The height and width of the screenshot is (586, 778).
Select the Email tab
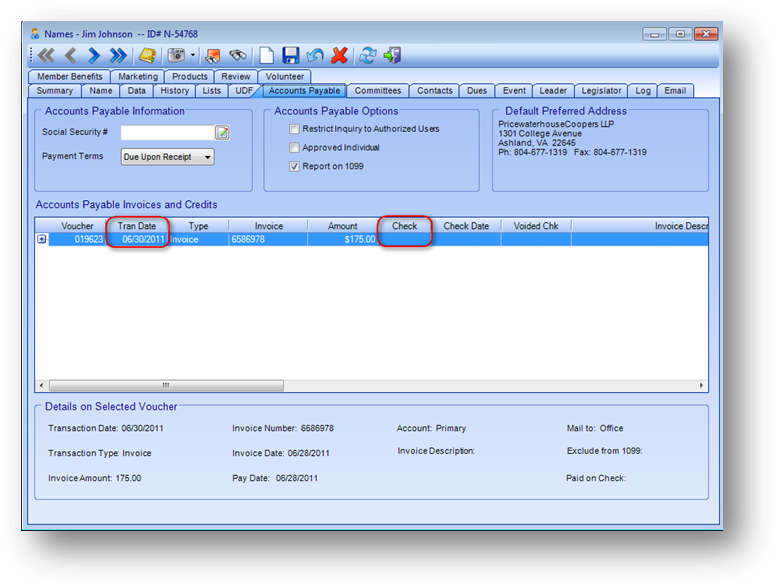coord(675,91)
